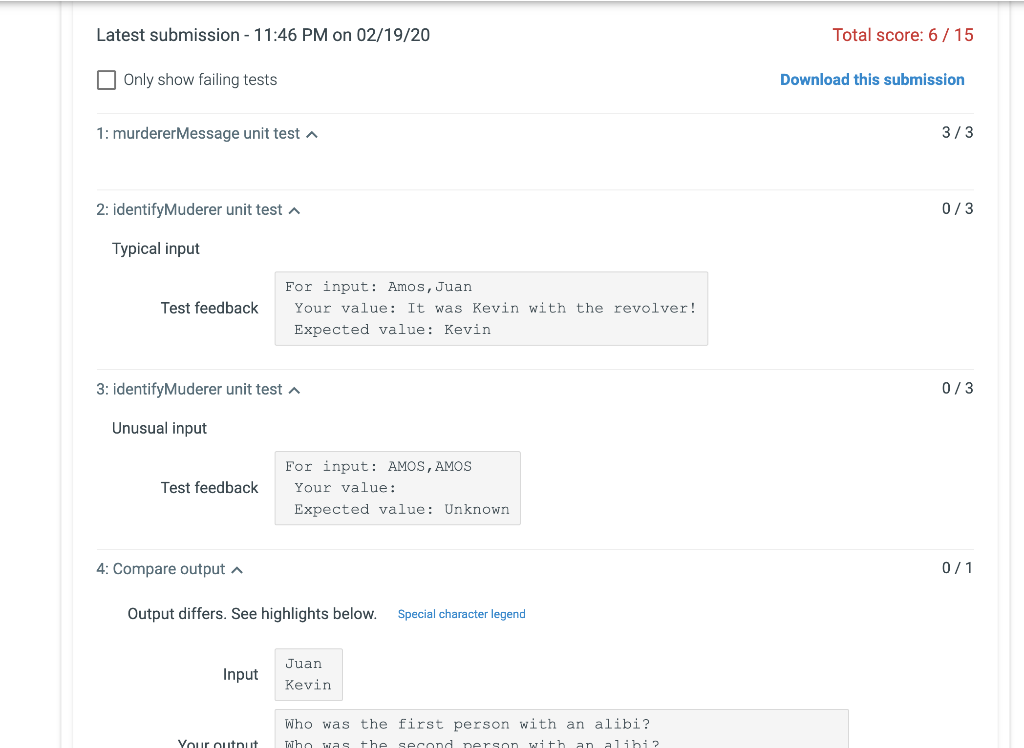The width and height of the screenshot is (1024, 748).
Task: Click 'Who was the first person with an alibi?'
Action: [x=468, y=724]
